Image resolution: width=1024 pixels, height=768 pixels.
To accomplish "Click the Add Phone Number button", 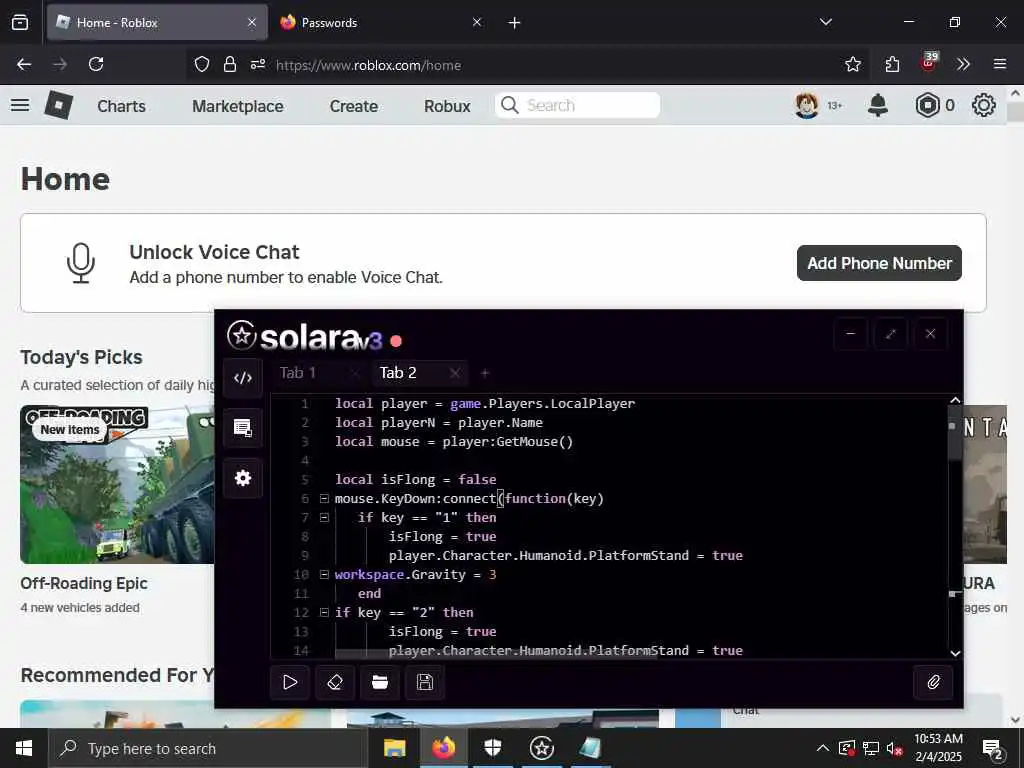I will coord(879,263).
